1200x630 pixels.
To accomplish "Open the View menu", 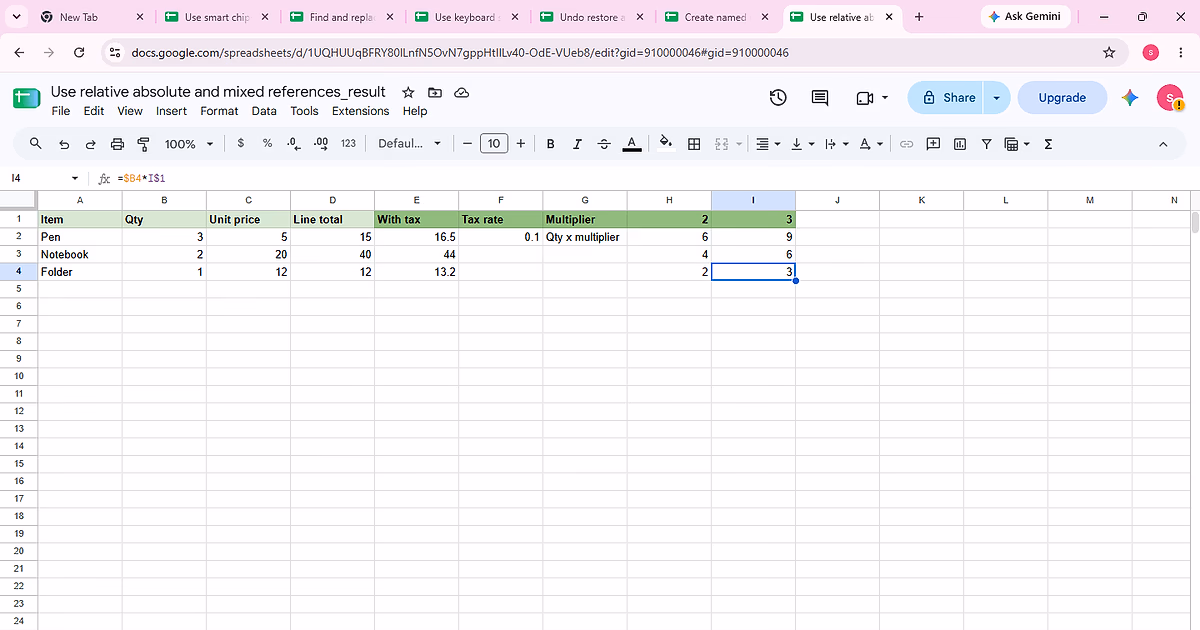I will click(130, 111).
